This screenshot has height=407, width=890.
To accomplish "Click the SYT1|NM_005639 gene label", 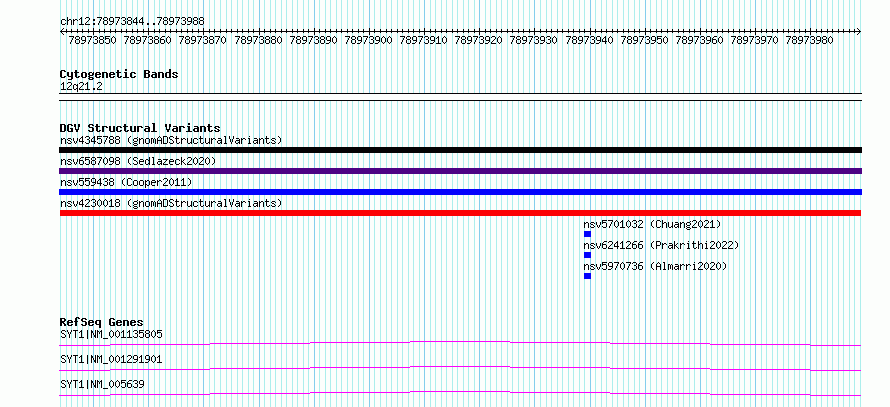I will [102, 384].
